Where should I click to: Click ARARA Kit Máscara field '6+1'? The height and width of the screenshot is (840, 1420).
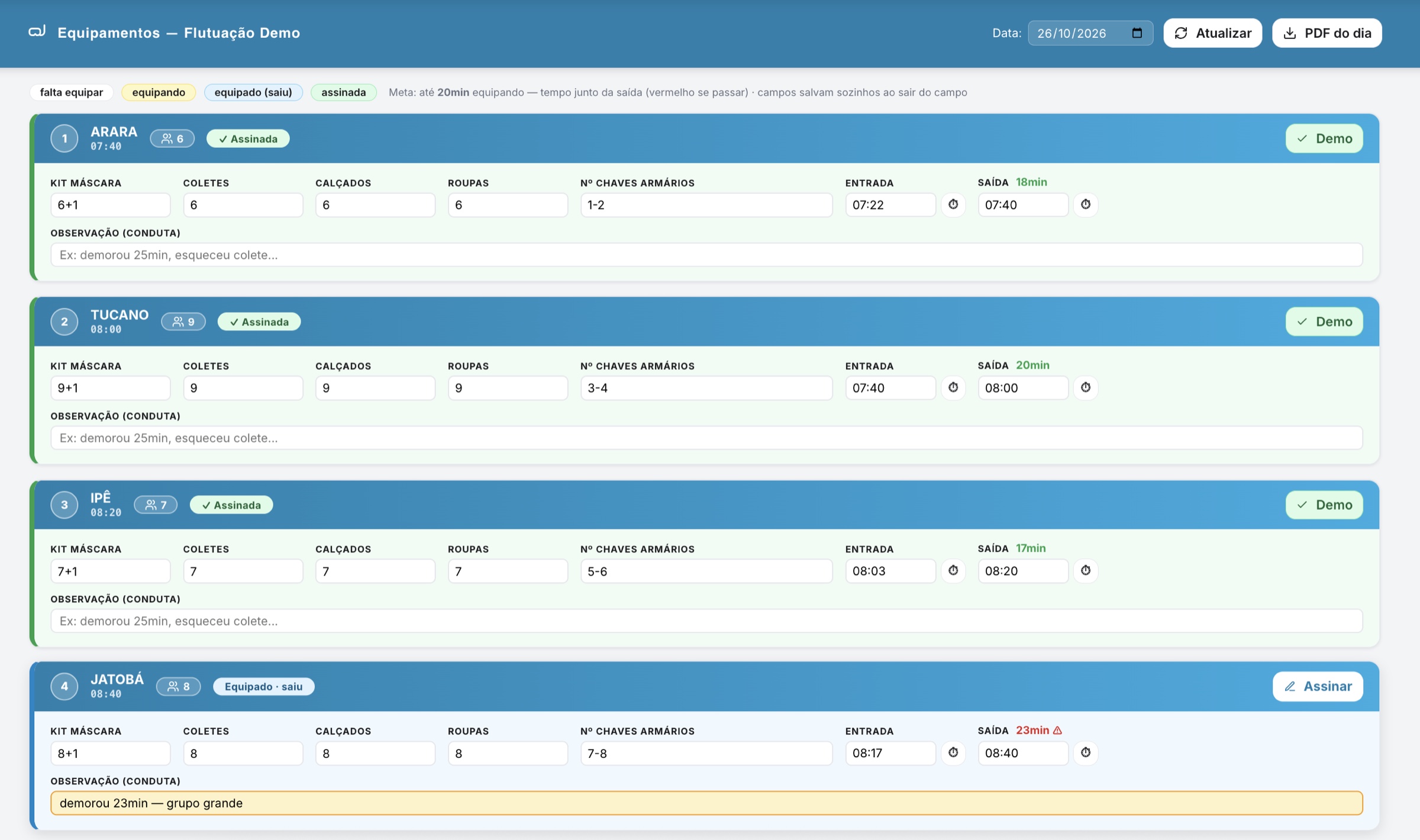(x=111, y=205)
